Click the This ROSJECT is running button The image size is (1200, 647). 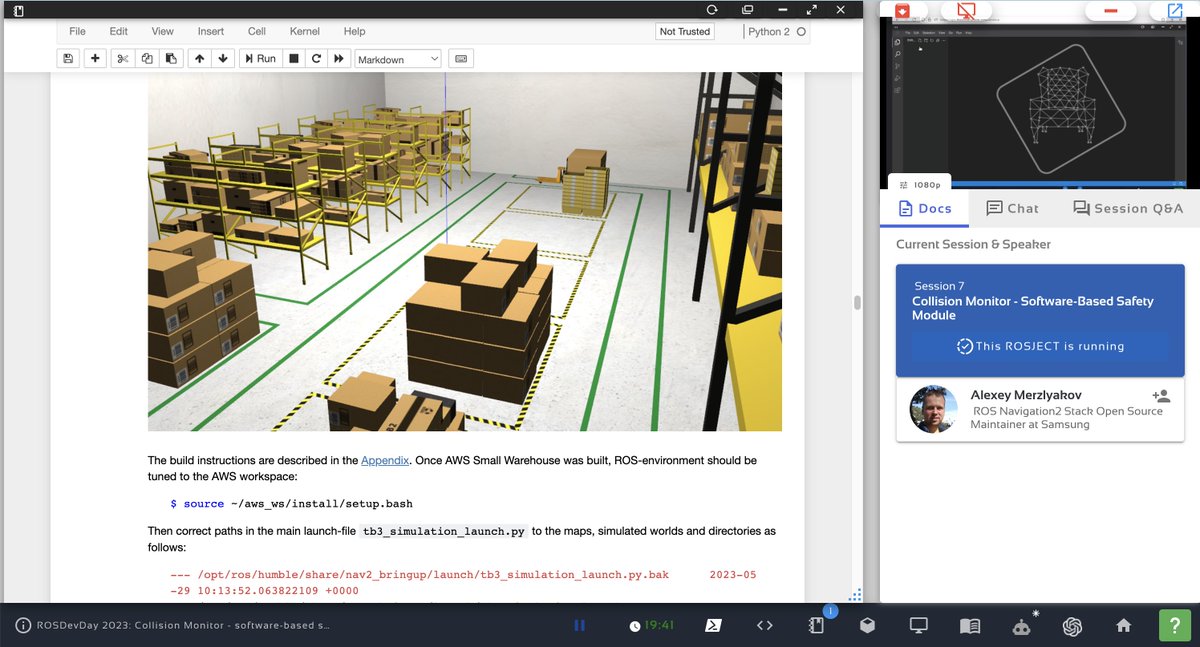tap(1040, 346)
